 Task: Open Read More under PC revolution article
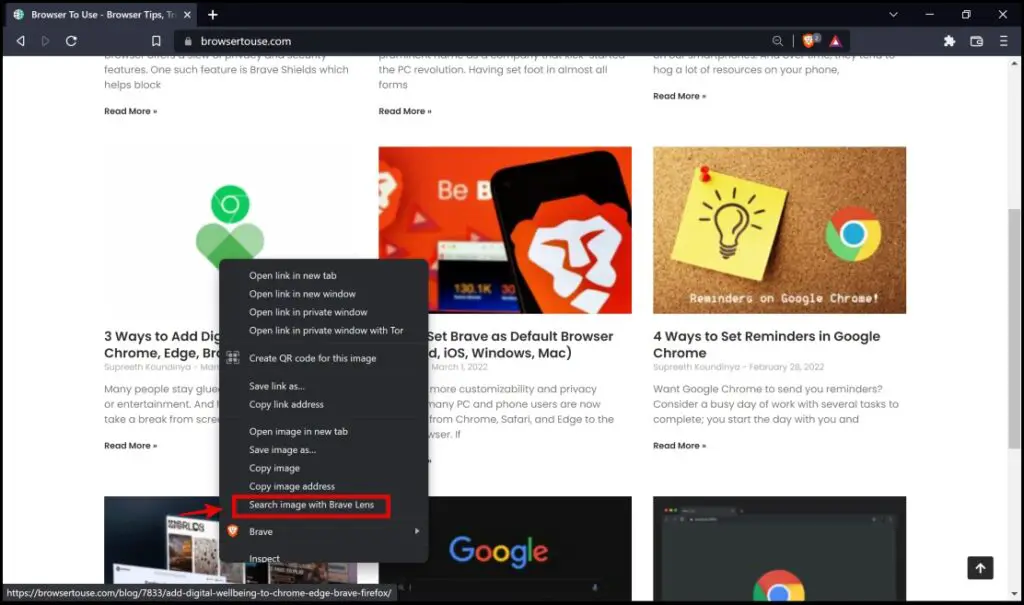405,111
